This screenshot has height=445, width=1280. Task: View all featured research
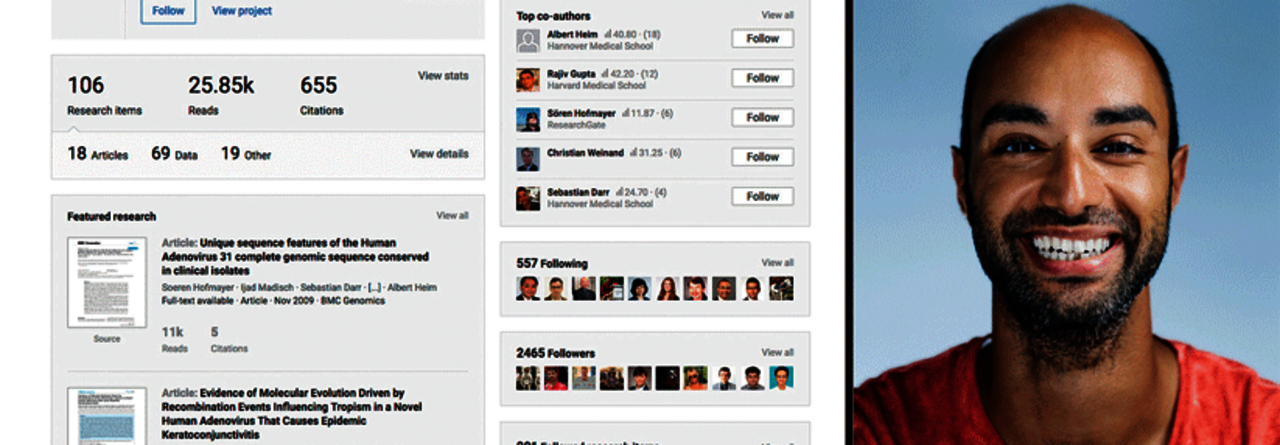tap(452, 215)
